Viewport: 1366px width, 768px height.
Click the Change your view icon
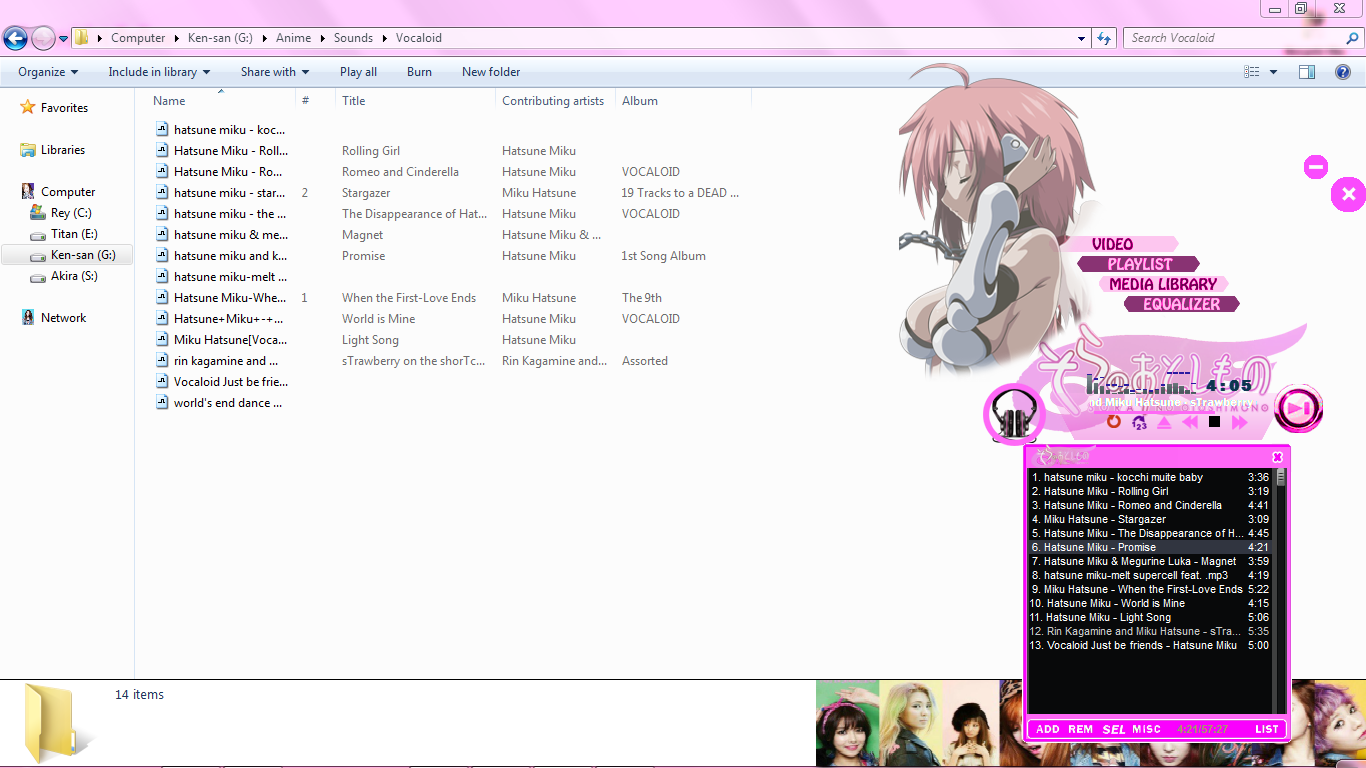tap(1252, 72)
